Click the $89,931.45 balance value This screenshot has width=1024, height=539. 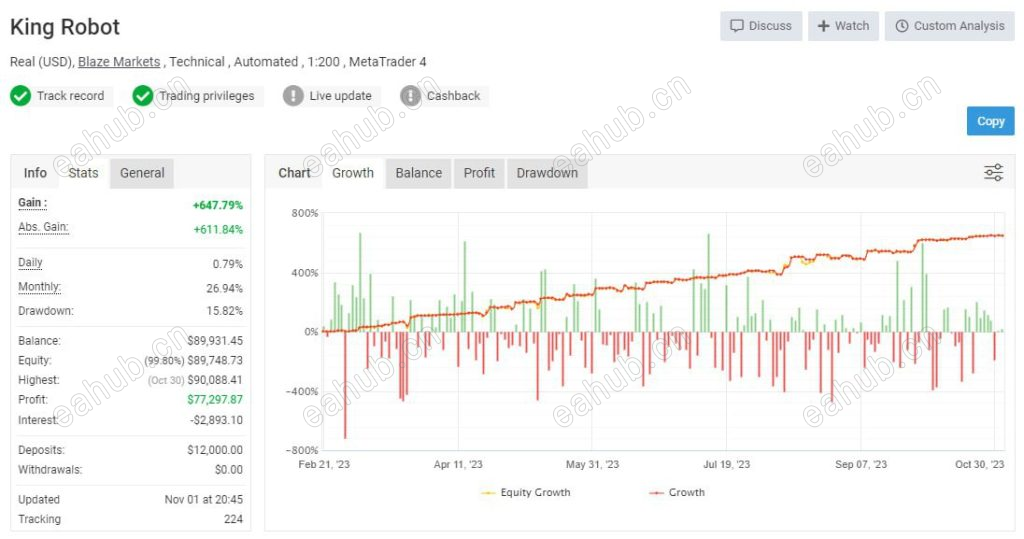(215, 341)
